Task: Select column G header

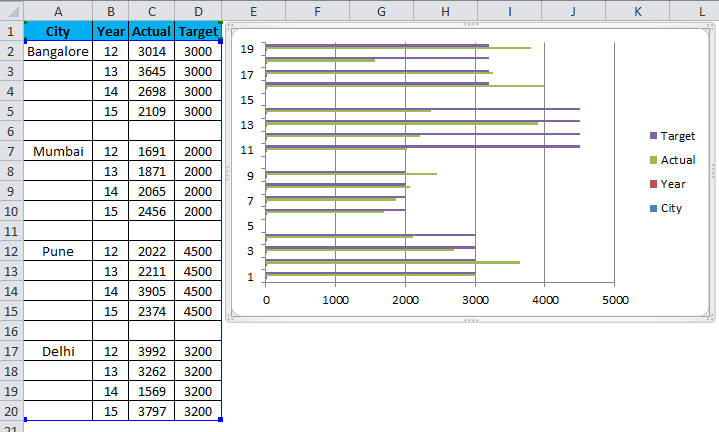Action: [x=381, y=11]
